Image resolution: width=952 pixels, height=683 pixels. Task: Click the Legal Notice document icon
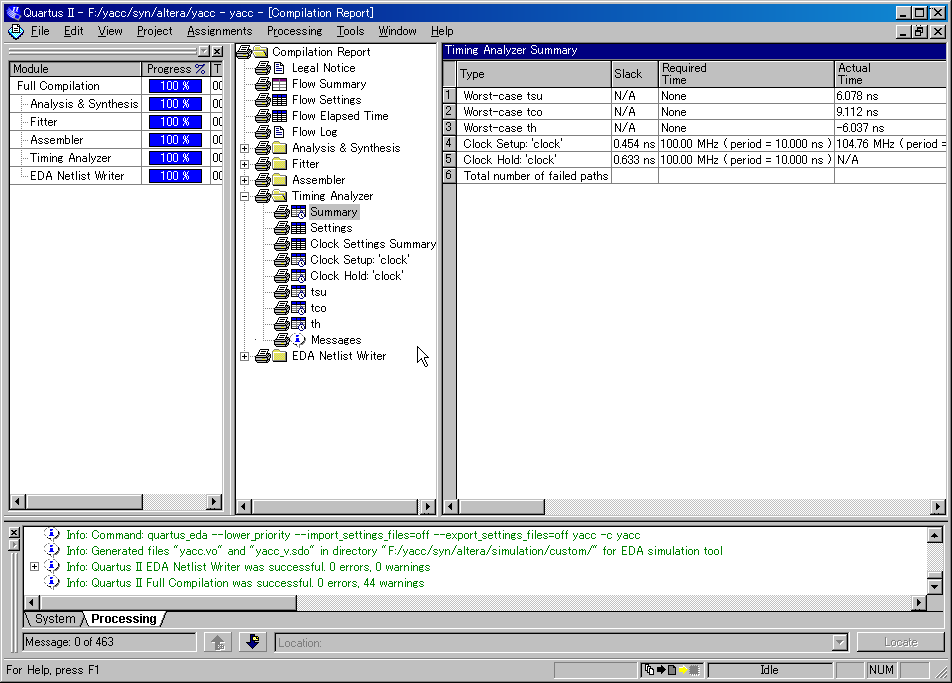point(280,68)
